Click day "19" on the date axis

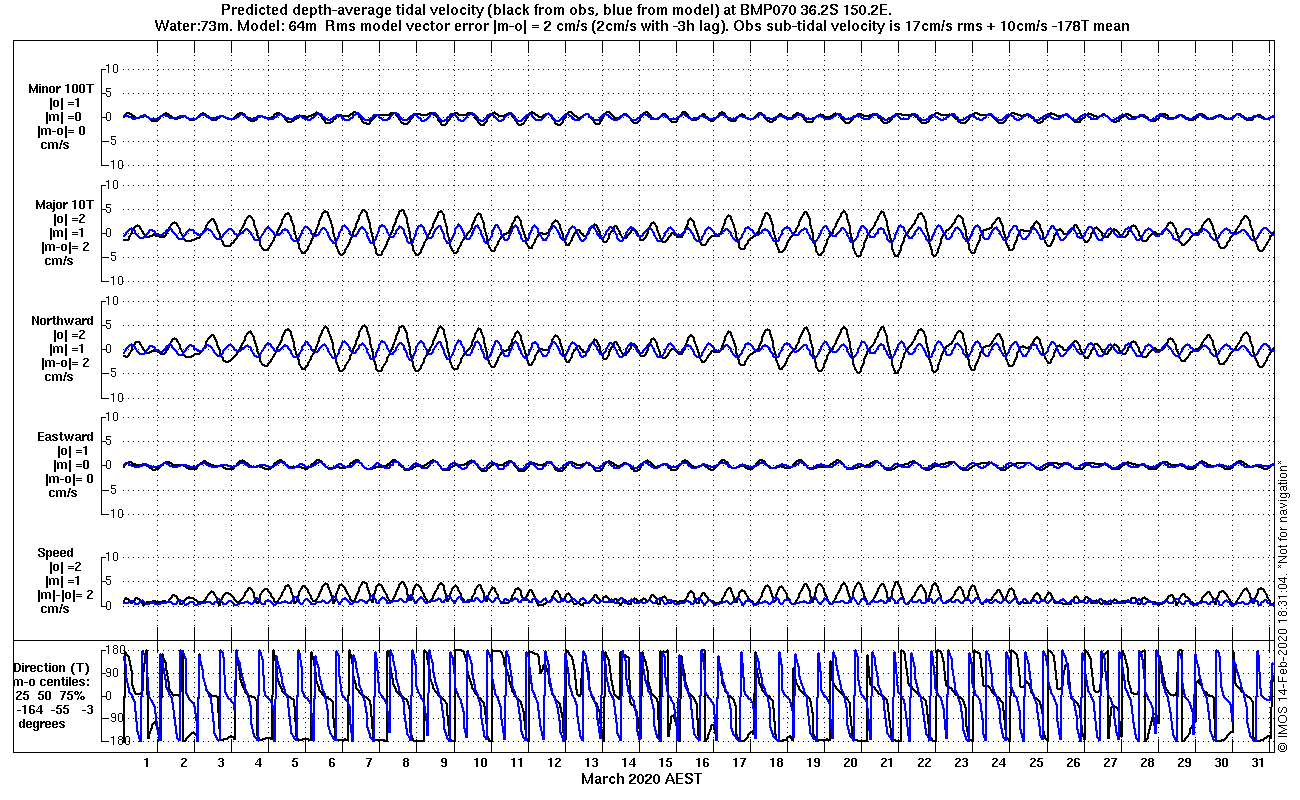tap(813, 763)
